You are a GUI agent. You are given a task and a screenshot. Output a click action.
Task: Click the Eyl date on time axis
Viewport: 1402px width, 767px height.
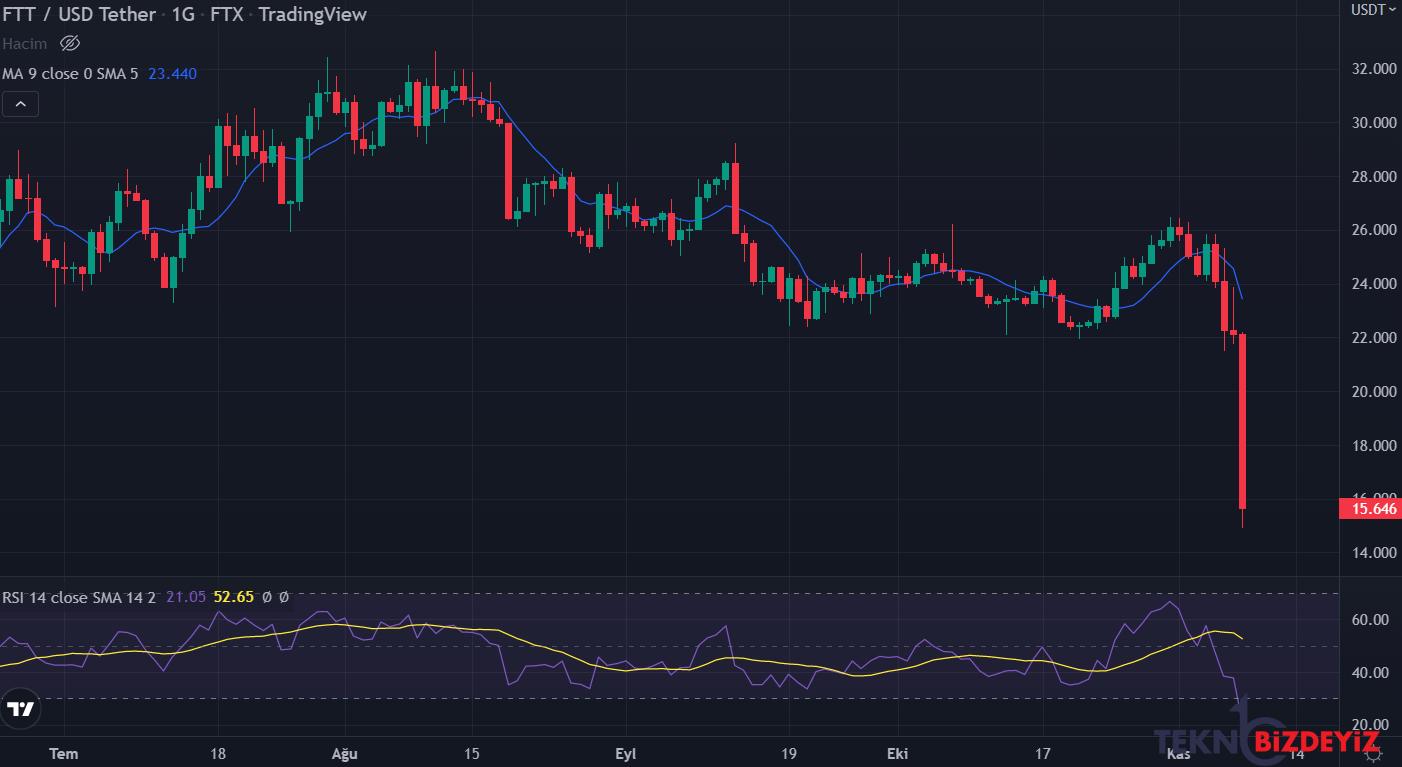(626, 754)
